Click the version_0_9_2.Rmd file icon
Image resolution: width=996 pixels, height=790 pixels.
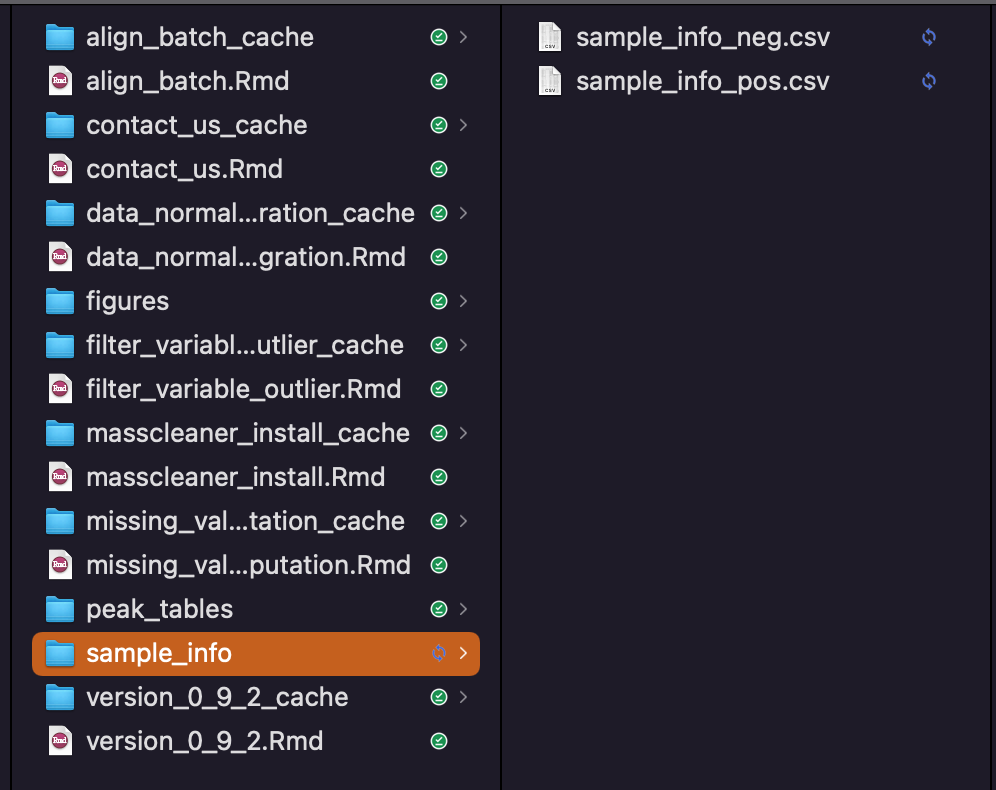click(60, 741)
